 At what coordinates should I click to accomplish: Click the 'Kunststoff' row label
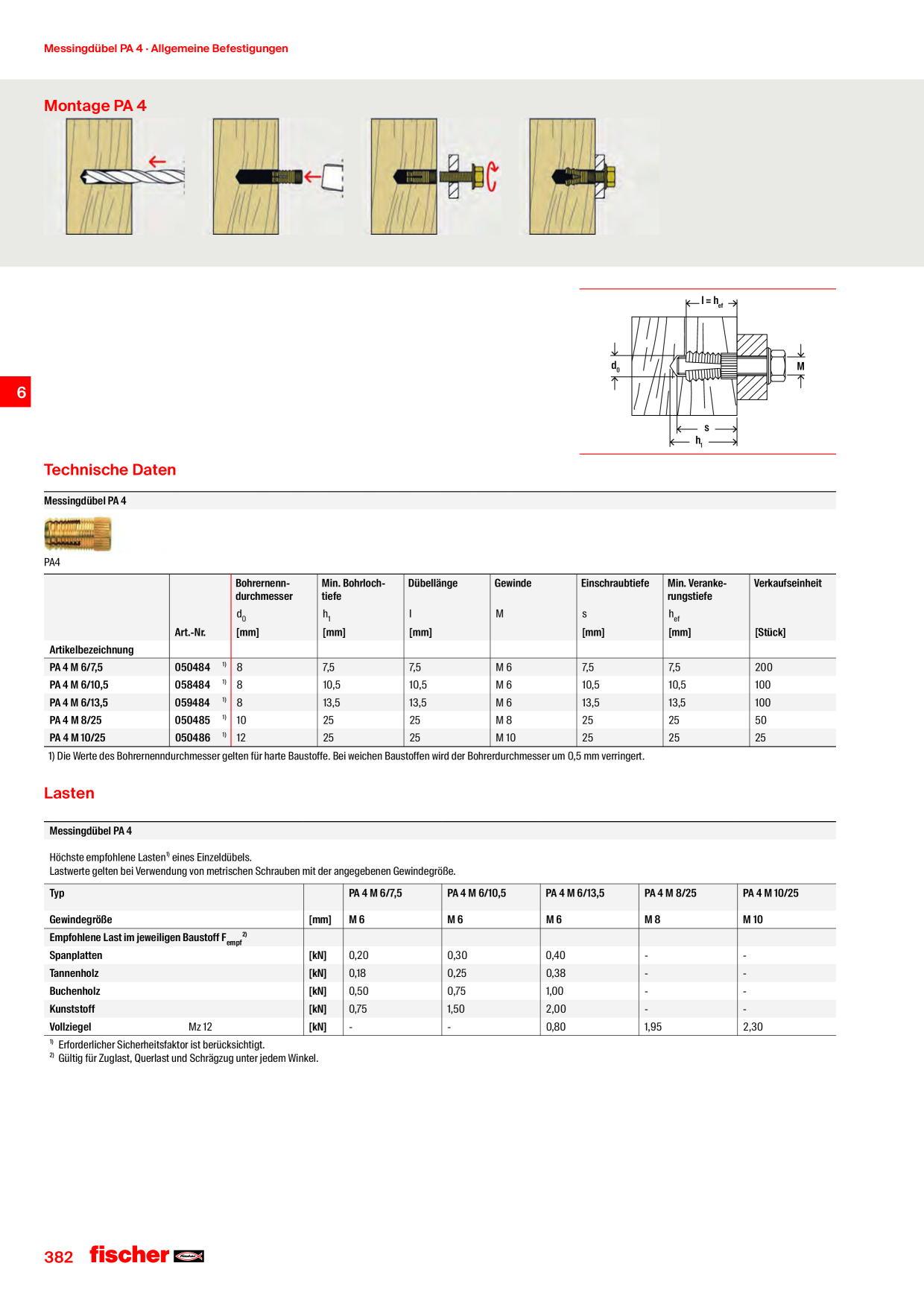click(x=72, y=1009)
